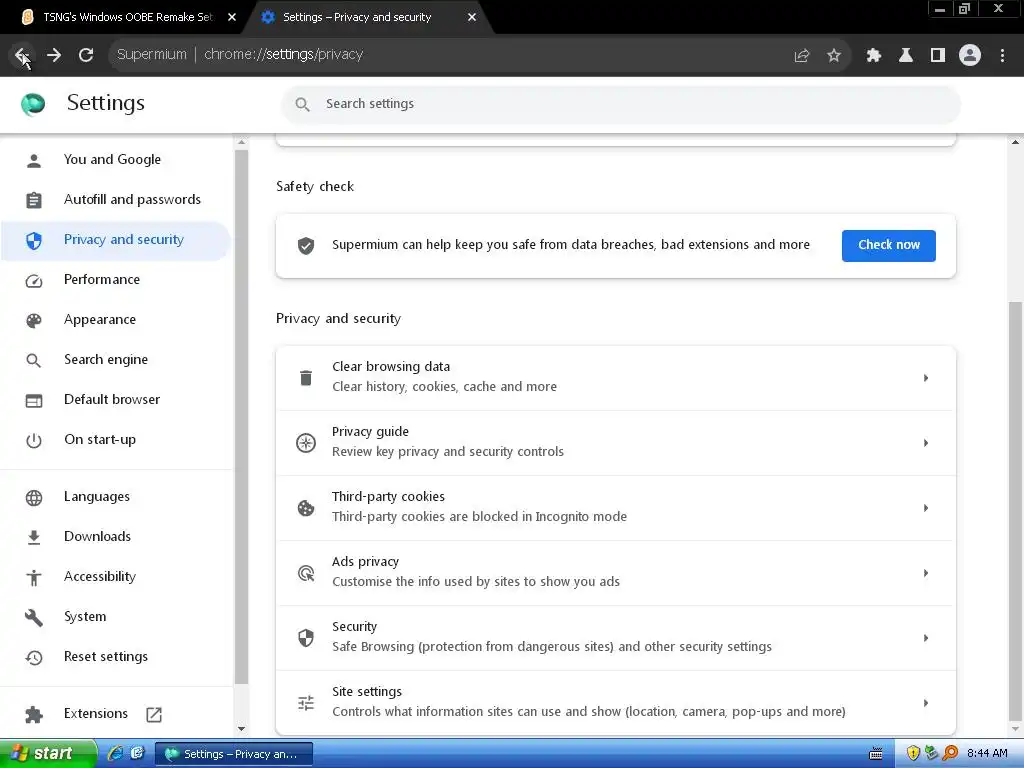Click the address bar URL
The height and width of the screenshot is (768, 1024).
(283, 55)
